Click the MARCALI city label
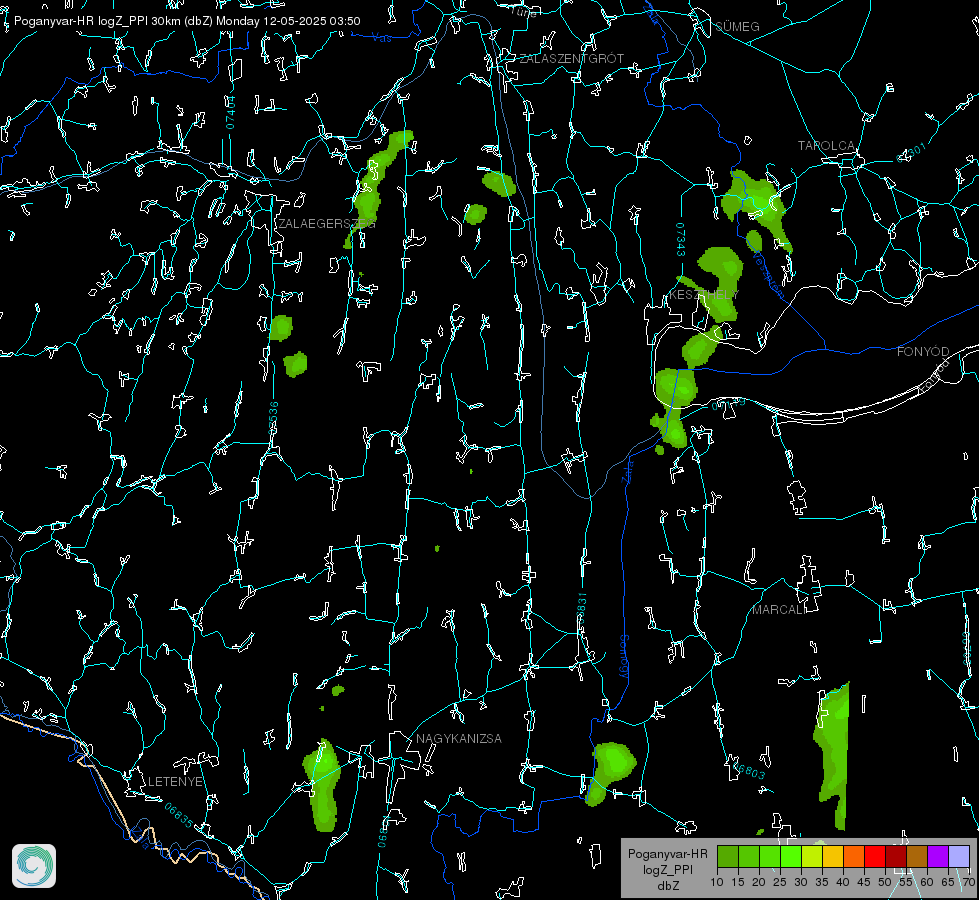 click(x=779, y=610)
